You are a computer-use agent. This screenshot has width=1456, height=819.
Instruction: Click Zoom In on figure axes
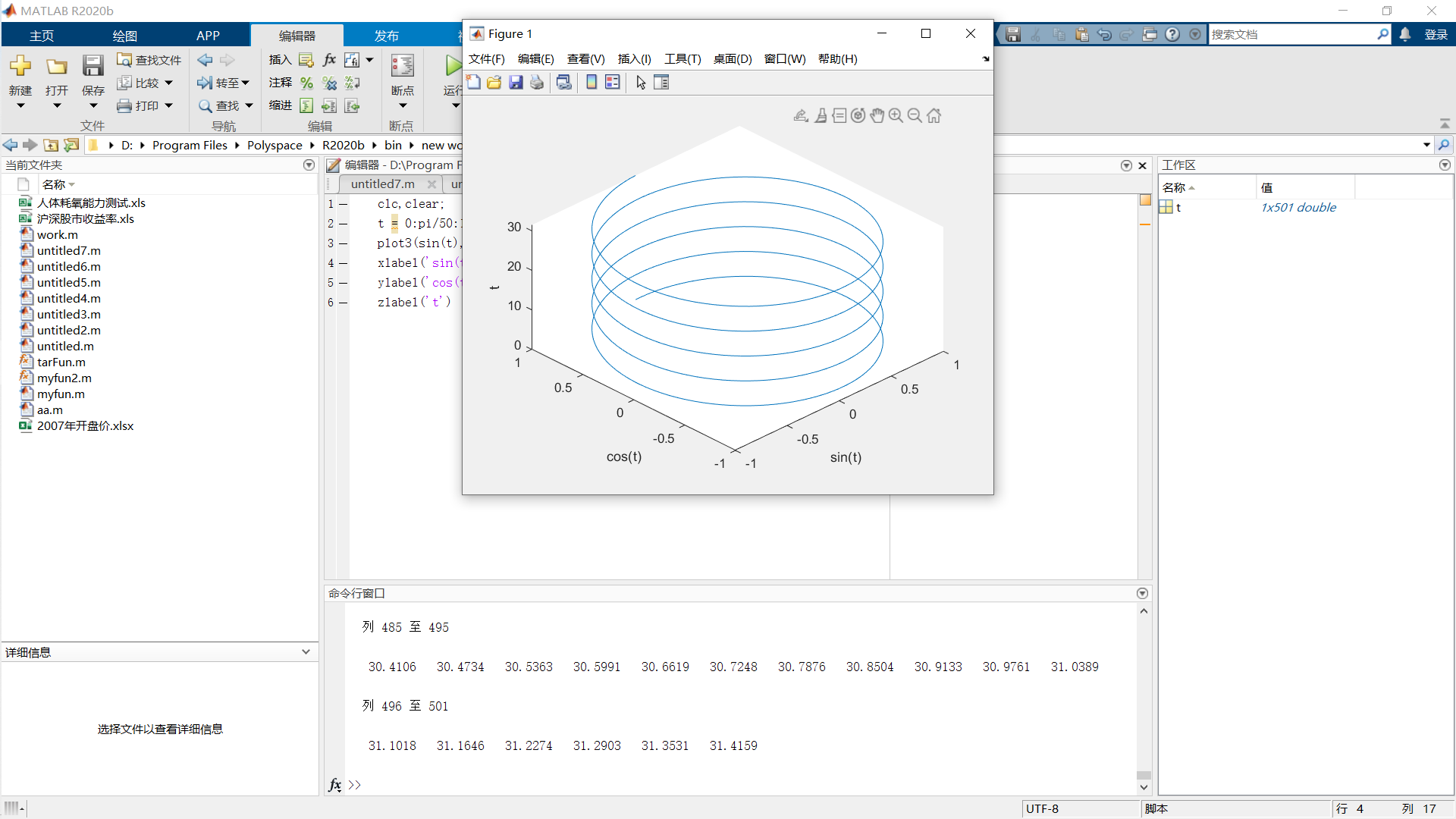896,115
